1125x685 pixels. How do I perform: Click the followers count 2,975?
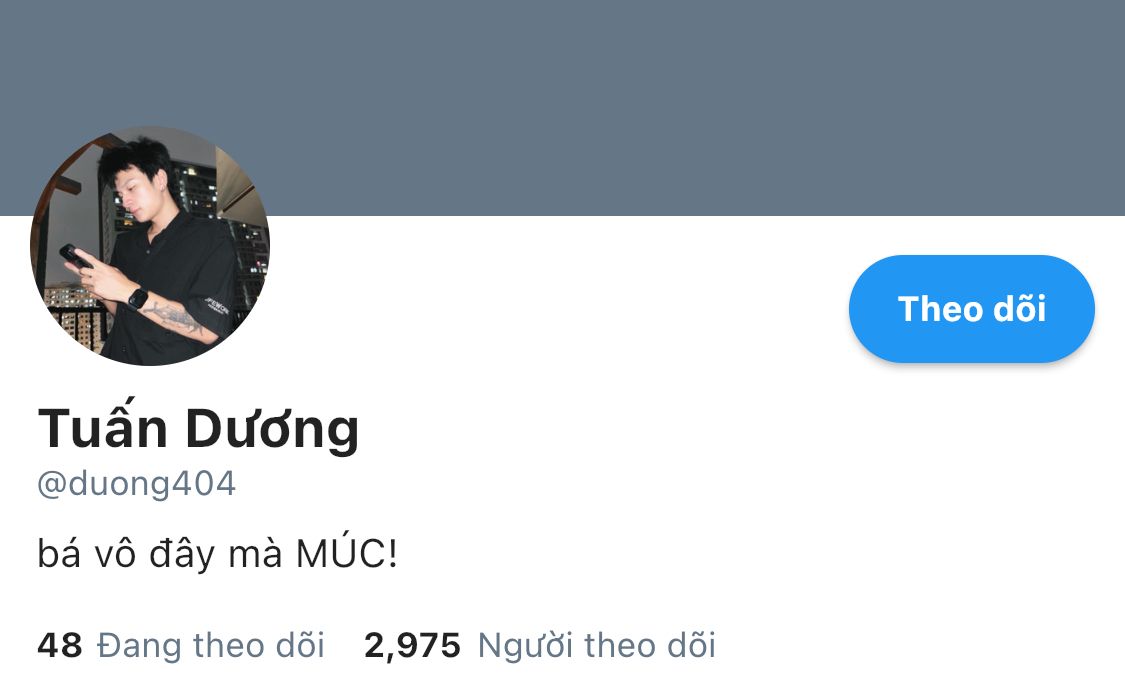[x=413, y=646]
